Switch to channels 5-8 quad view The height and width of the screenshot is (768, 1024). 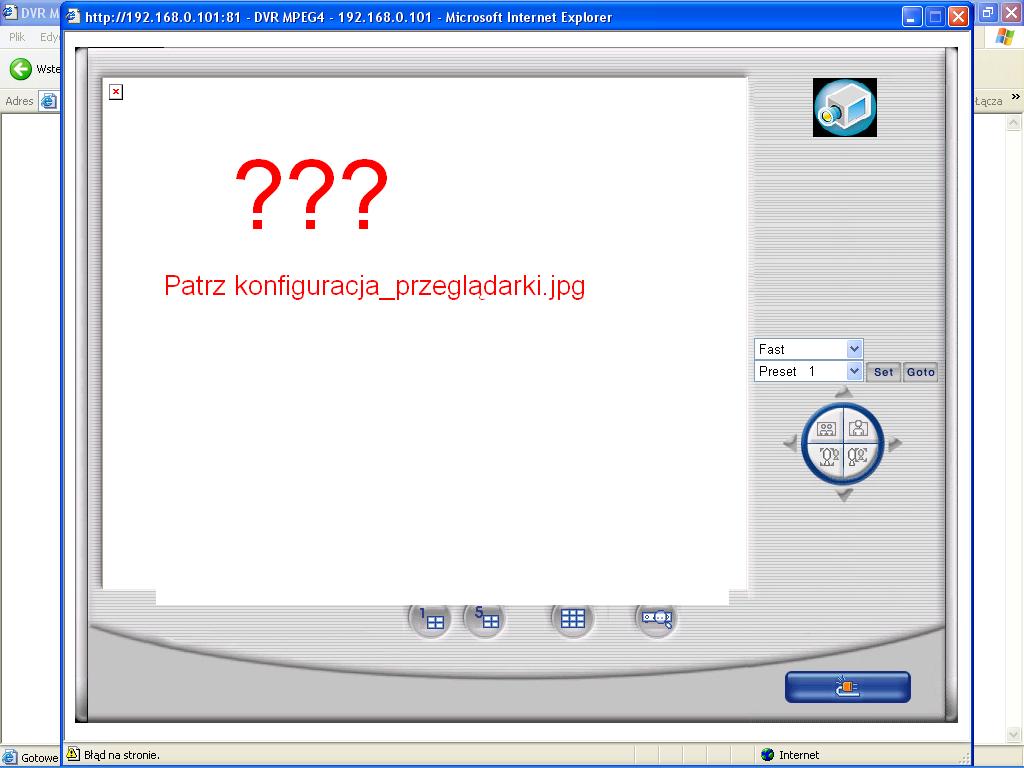tap(486, 619)
